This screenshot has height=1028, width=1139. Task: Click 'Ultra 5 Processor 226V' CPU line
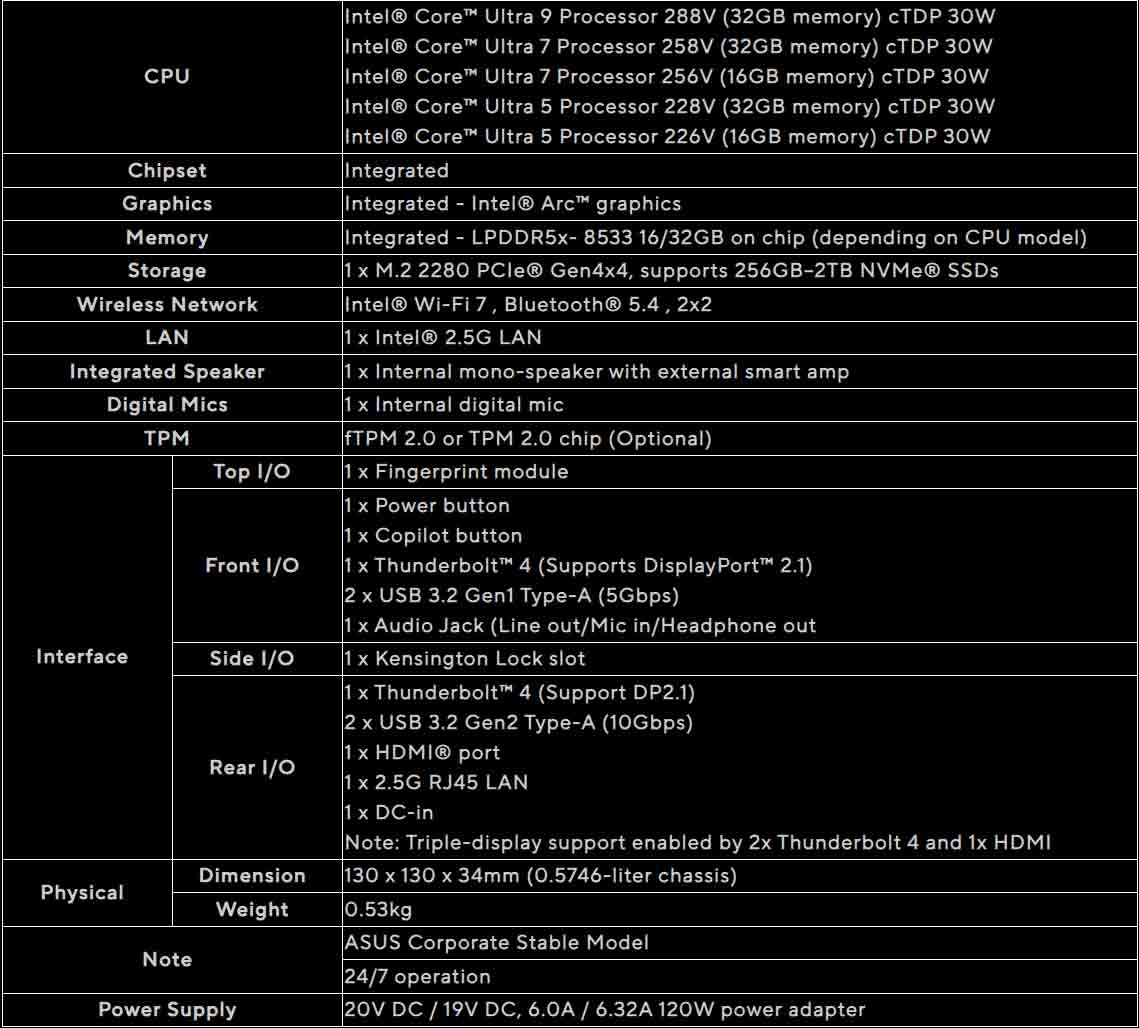667,137
